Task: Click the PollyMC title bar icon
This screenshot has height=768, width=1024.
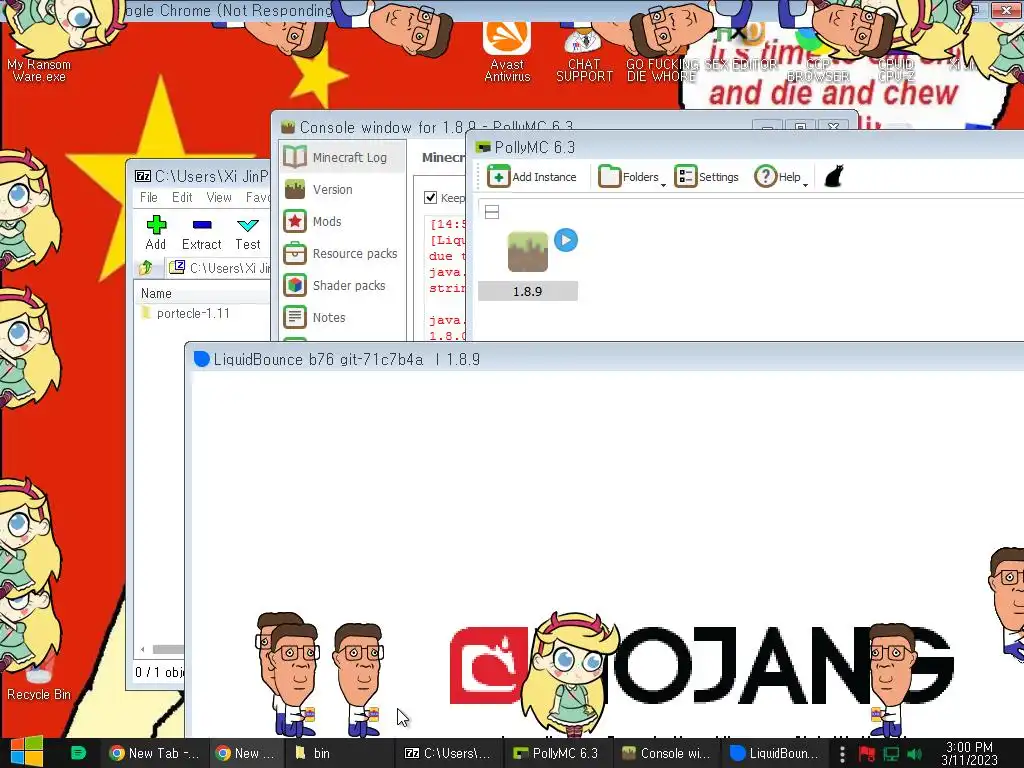Action: [x=483, y=147]
